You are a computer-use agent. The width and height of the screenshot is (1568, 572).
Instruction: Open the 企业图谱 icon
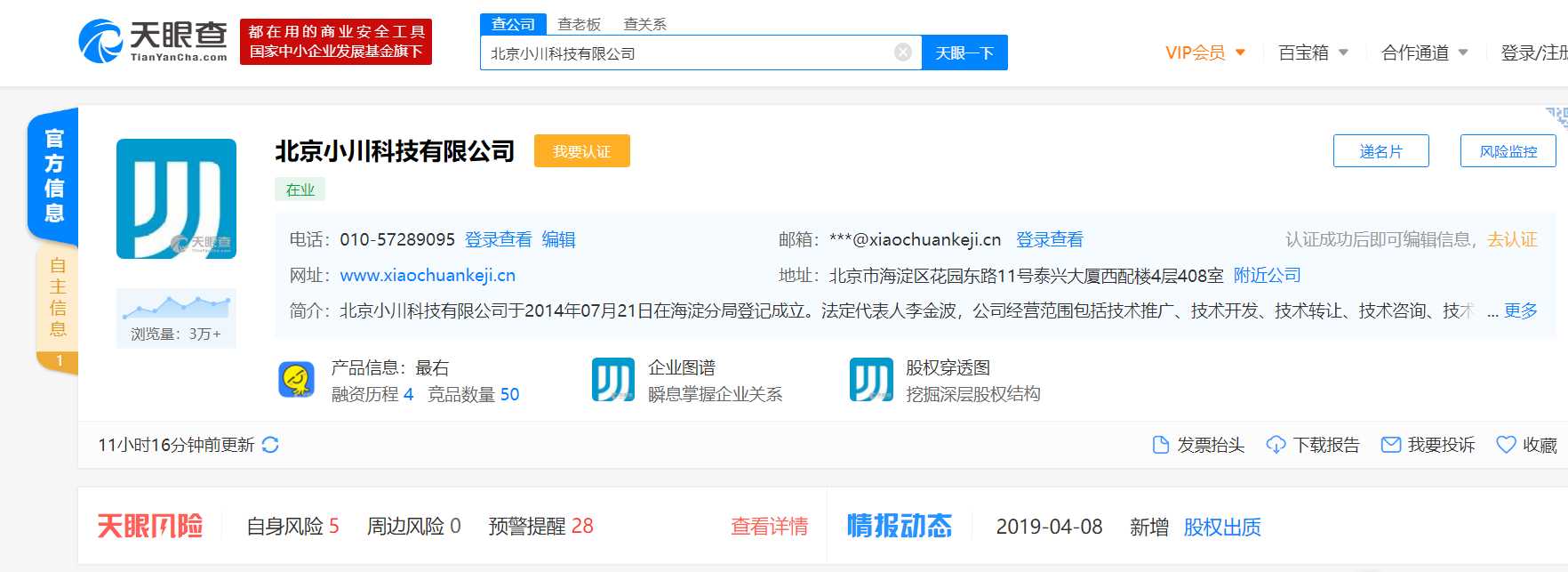pos(613,380)
